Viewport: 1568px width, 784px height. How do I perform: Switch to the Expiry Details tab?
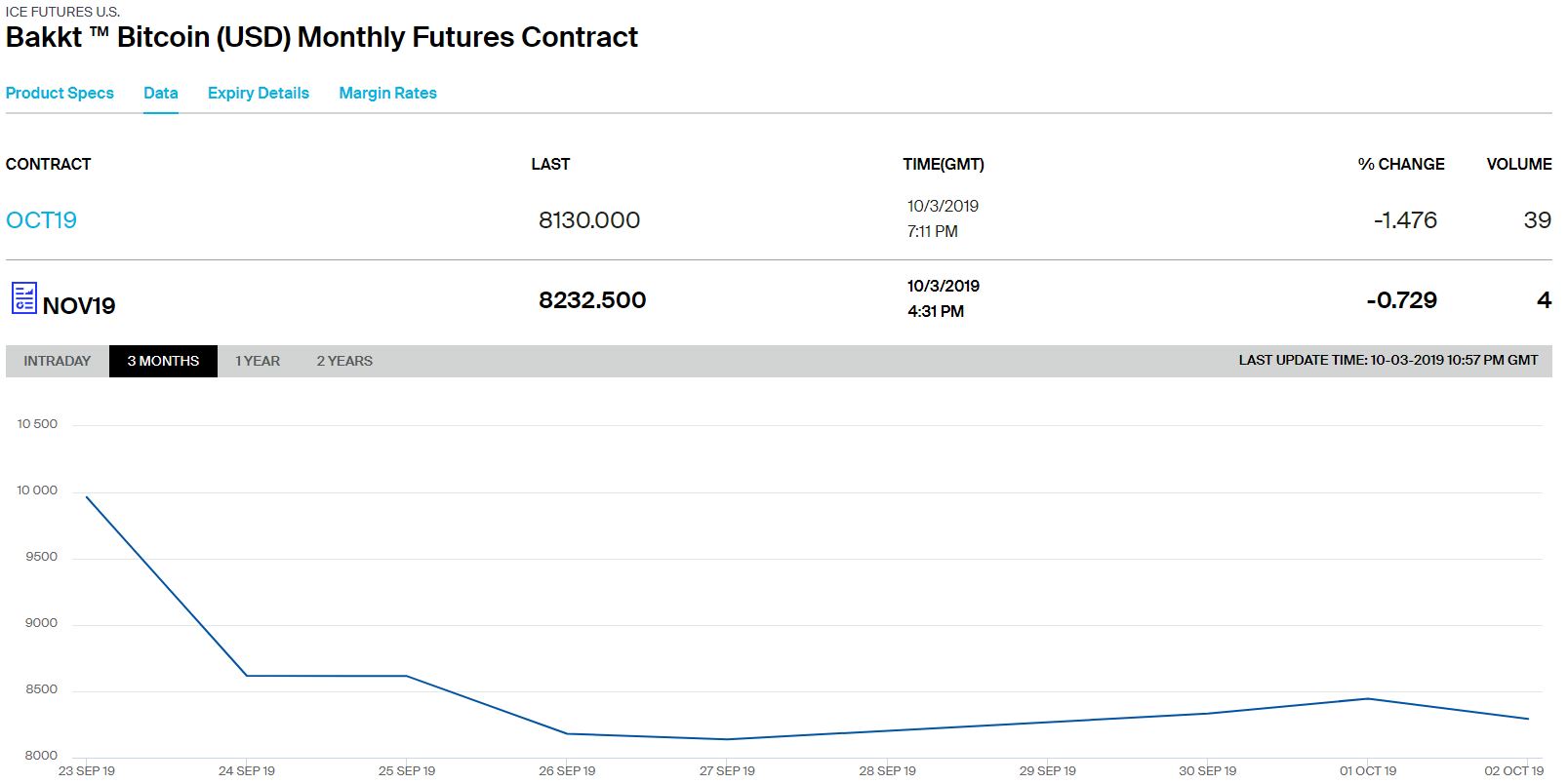click(x=258, y=94)
